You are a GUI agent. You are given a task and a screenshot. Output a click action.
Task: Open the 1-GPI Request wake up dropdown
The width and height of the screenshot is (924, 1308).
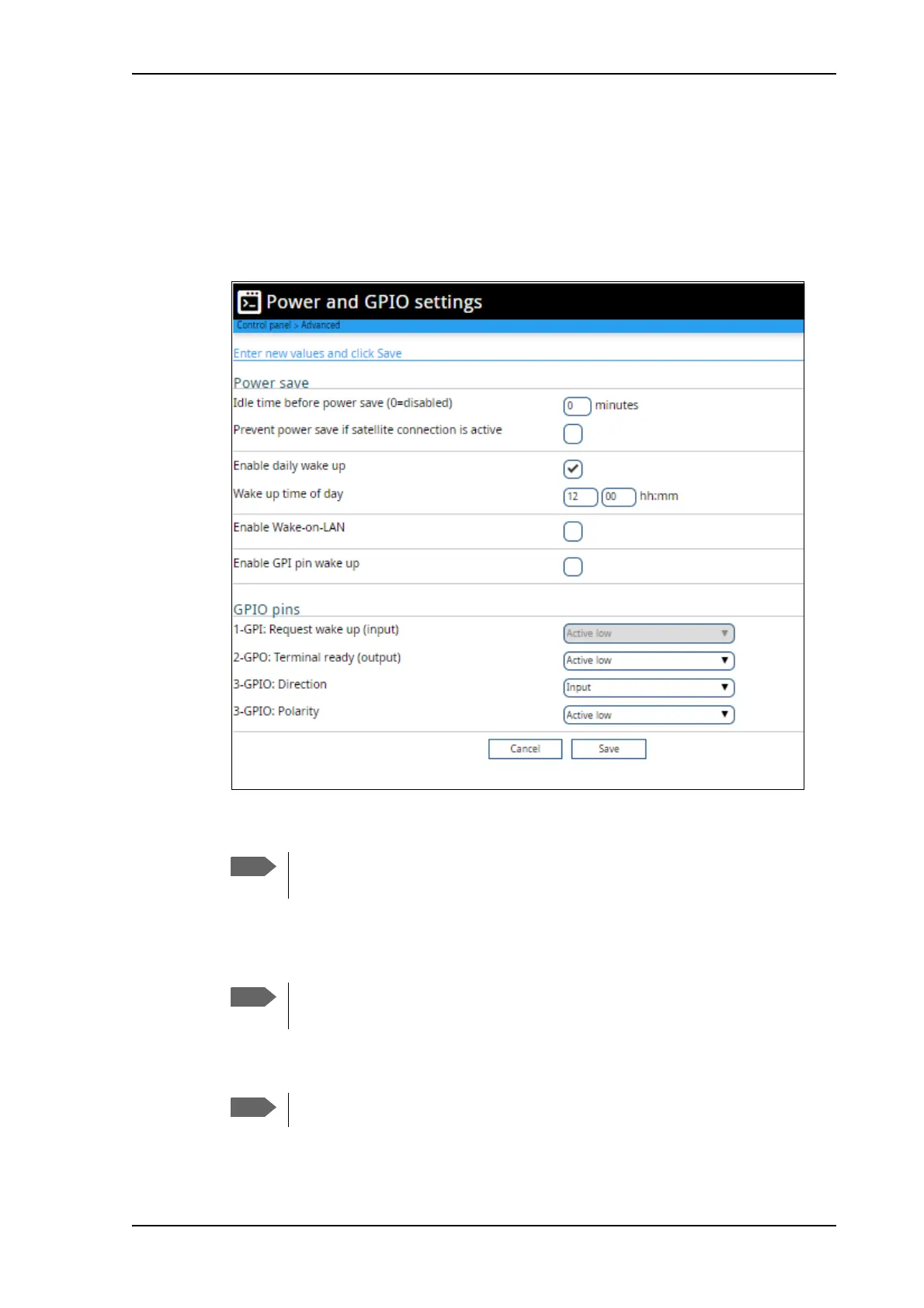click(x=648, y=633)
